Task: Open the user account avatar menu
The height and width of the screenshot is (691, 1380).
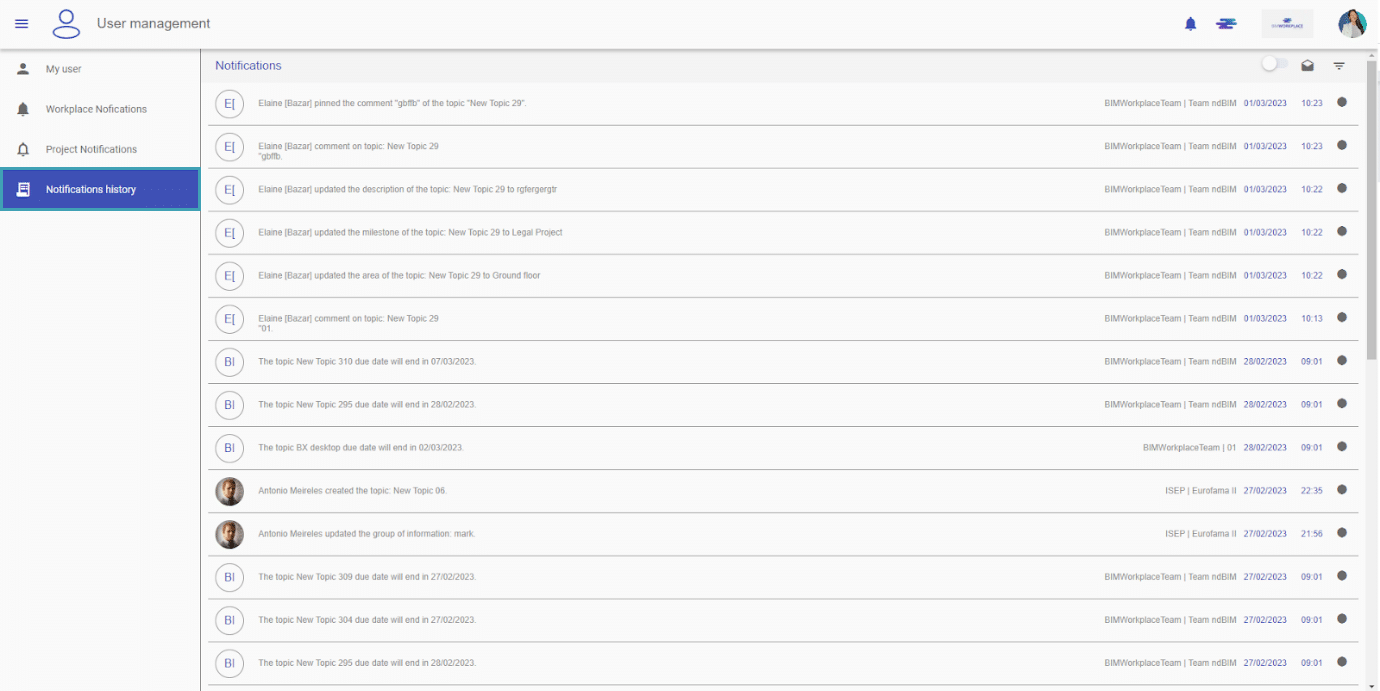Action: pos(1352,22)
